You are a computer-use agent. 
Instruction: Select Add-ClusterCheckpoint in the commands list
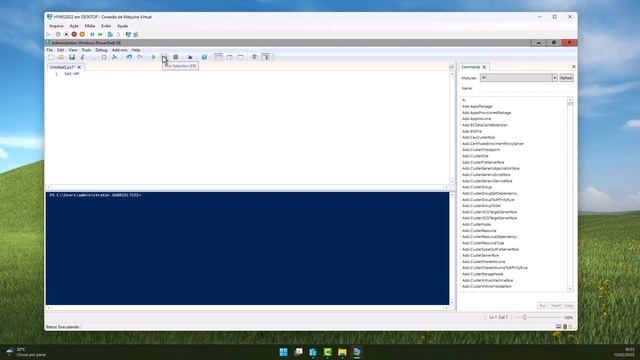click(x=481, y=150)
